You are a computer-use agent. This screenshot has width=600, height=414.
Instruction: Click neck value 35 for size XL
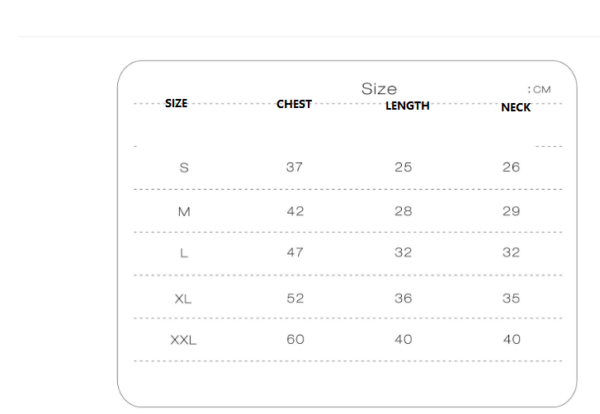tap(511, 298)
